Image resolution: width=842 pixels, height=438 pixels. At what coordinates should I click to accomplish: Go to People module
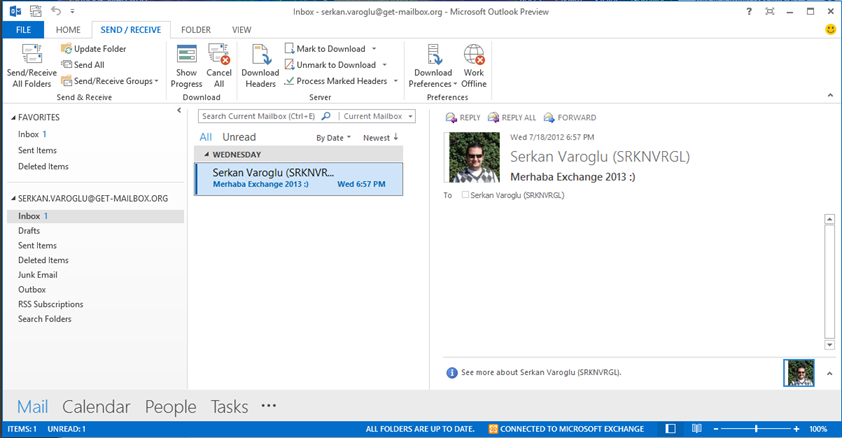tap(170, 407)
